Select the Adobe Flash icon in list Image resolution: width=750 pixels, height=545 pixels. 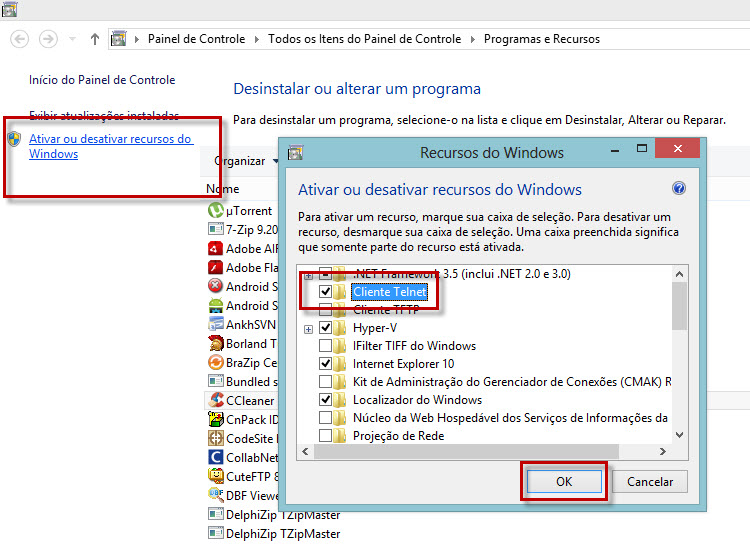coord(216,267)
